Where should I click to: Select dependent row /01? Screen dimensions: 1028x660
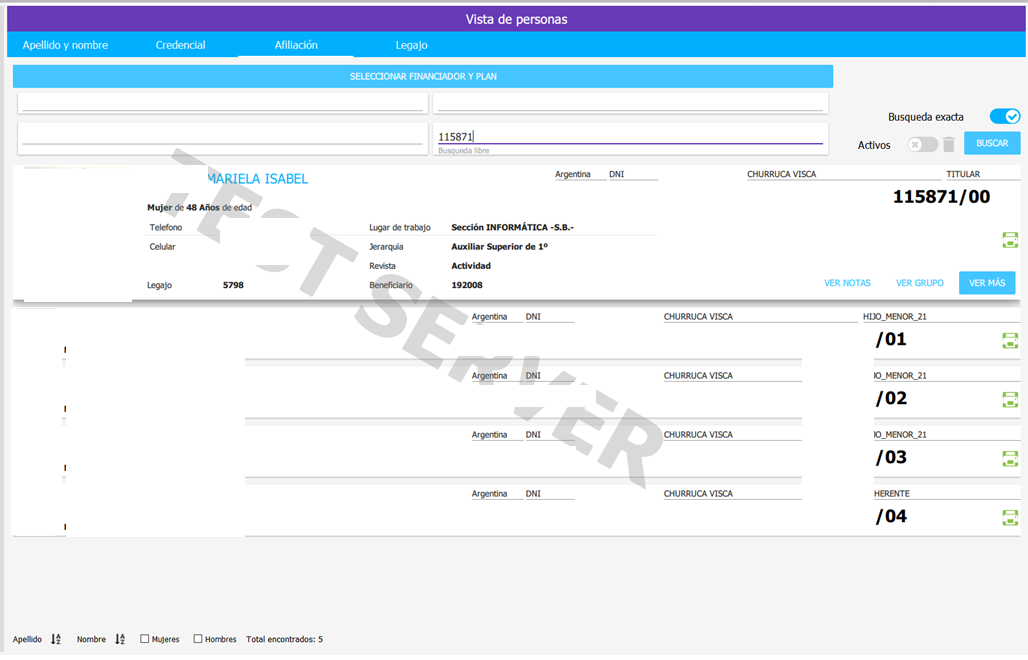coord(516,334)
